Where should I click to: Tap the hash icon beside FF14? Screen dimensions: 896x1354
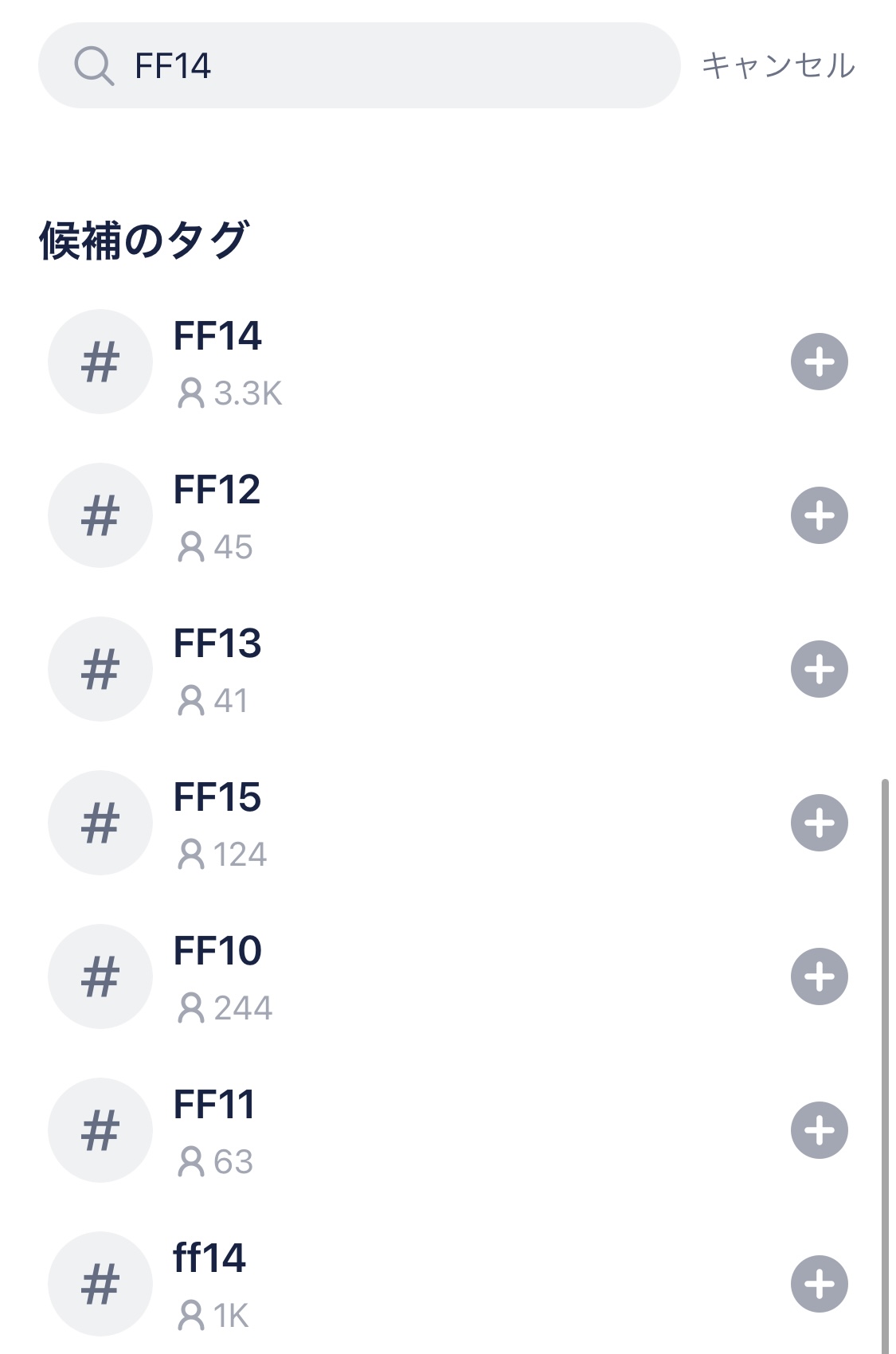(100, 362)
